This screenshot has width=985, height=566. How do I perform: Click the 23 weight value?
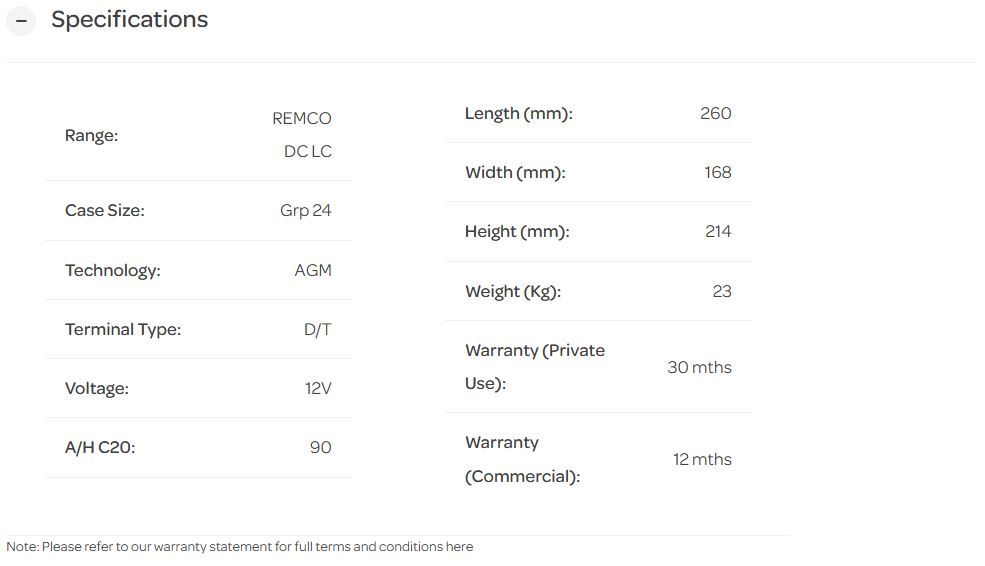coord(721,291)
